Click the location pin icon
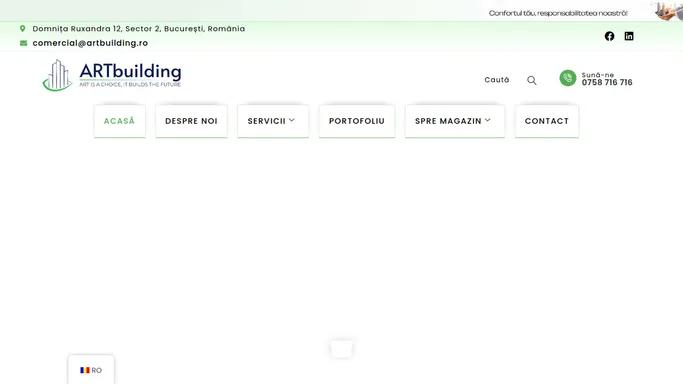Screen dimensions: 683x384 pyautogui.click(x=23, y=28)
